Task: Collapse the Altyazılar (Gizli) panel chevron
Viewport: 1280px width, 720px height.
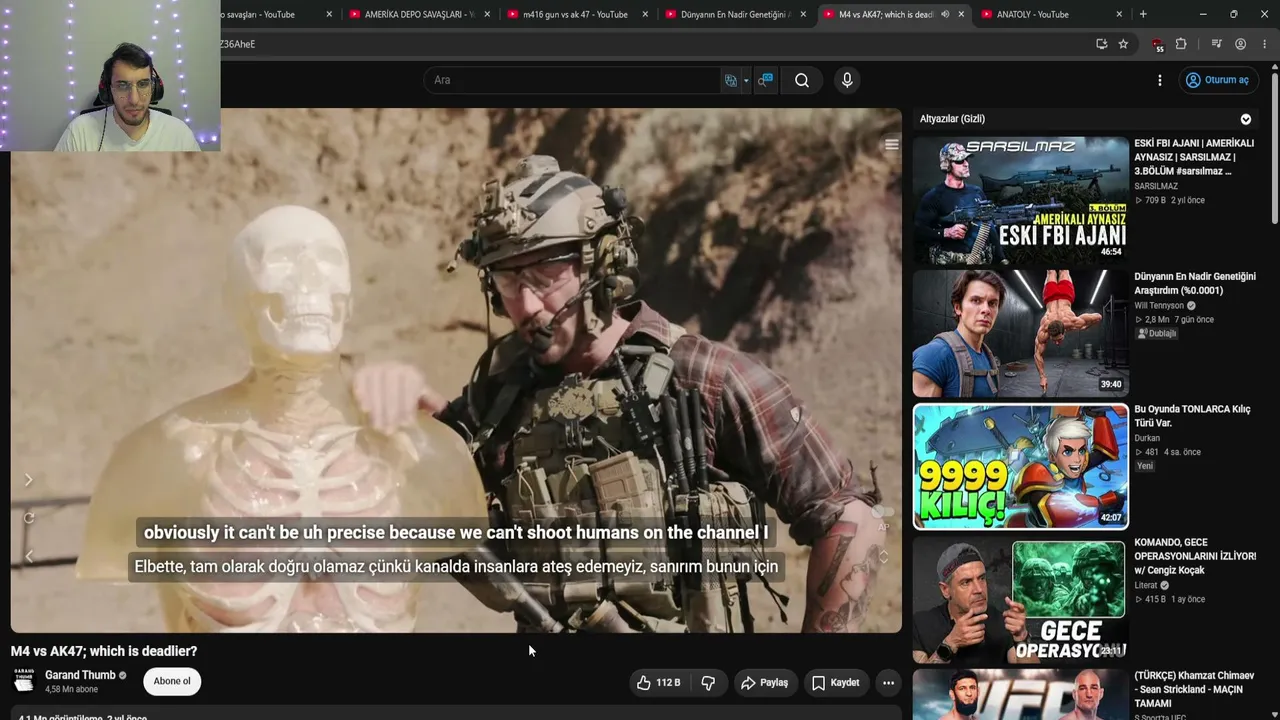Action: point(1246,119)
